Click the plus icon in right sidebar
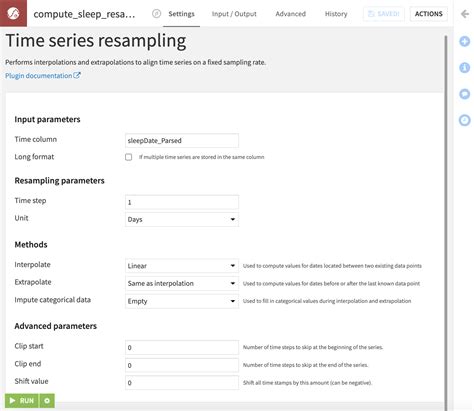Screen dimensions: 474x411 [x=464, y=42]
